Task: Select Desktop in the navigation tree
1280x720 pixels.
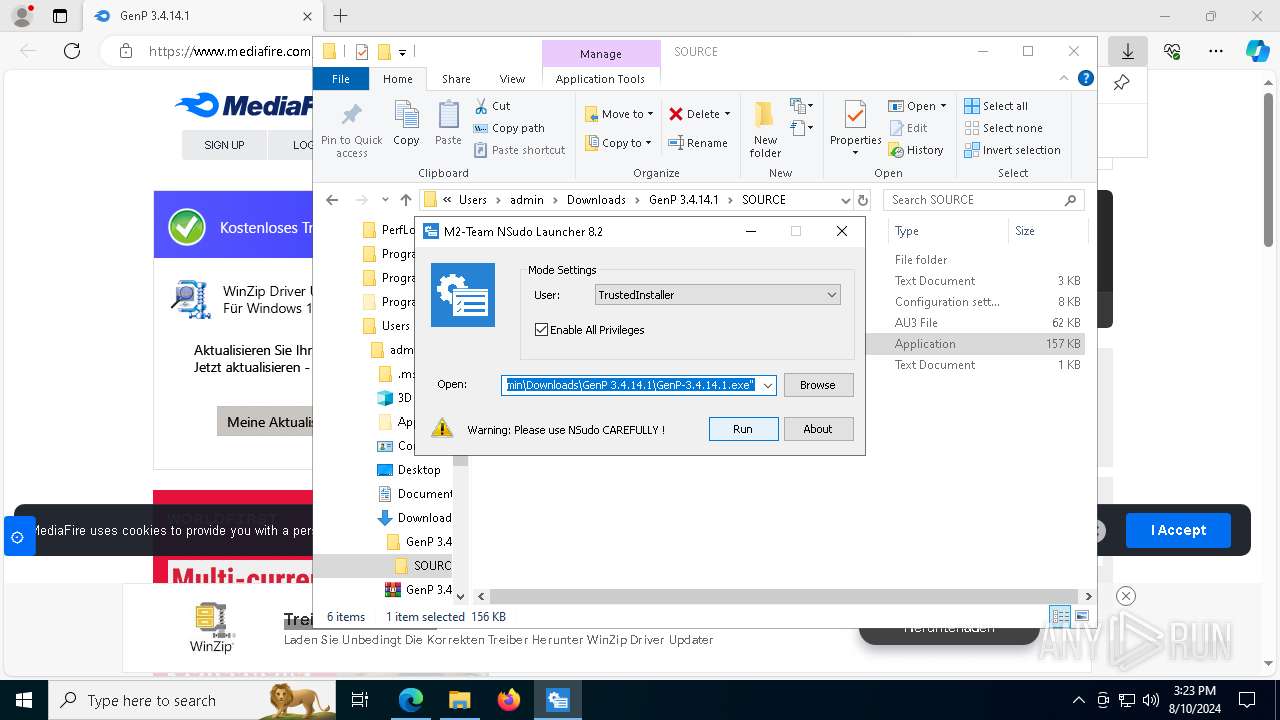Action: (409, 470)
